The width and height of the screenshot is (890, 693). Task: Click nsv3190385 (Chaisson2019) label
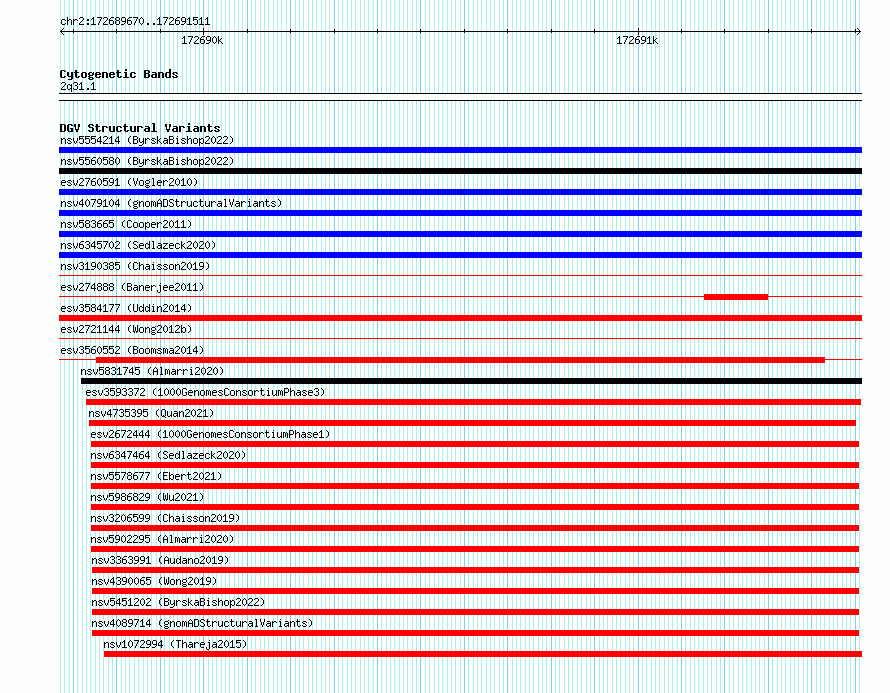point(135,266)
